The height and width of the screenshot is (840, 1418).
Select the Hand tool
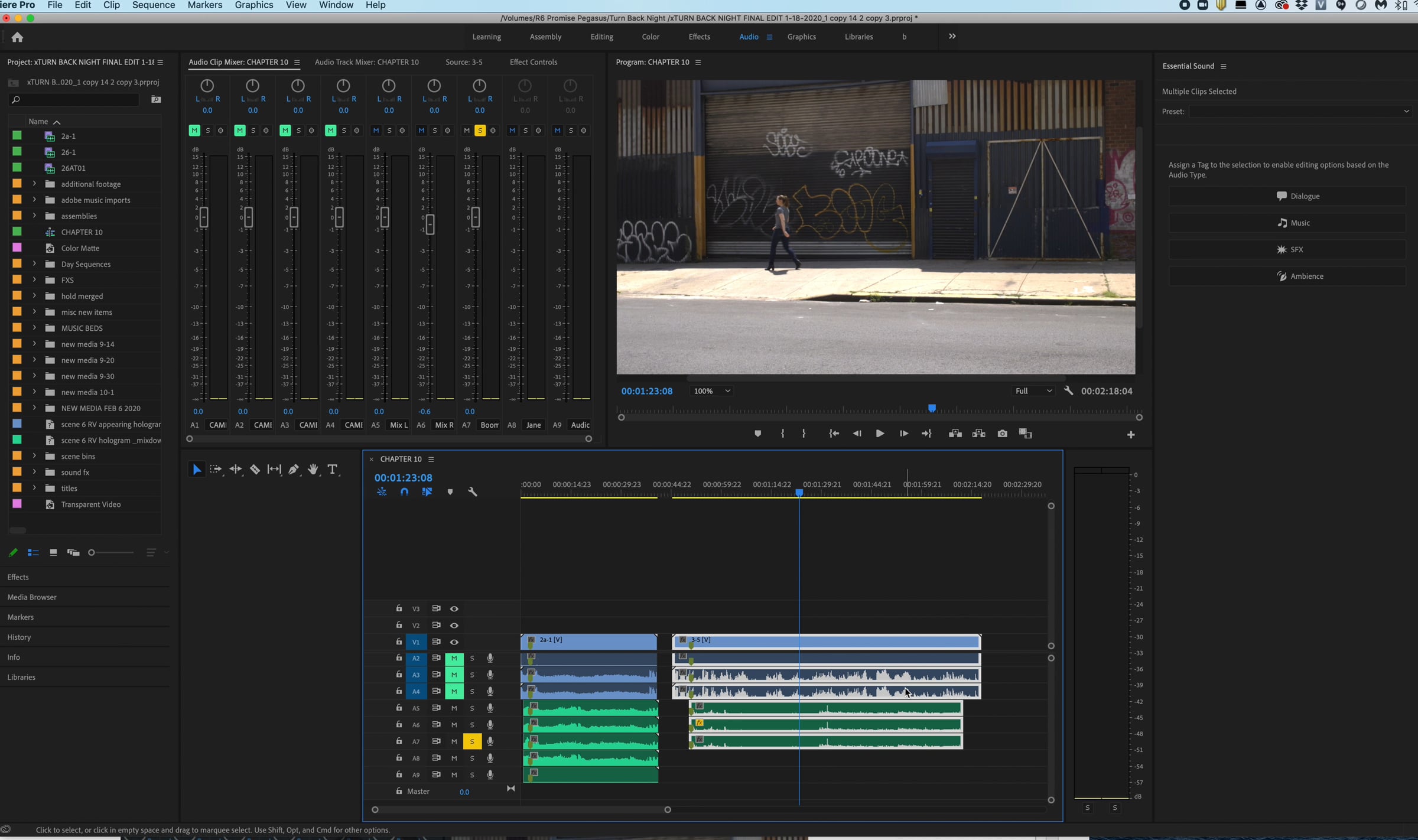pyautogui.click(x=313, y=469)
